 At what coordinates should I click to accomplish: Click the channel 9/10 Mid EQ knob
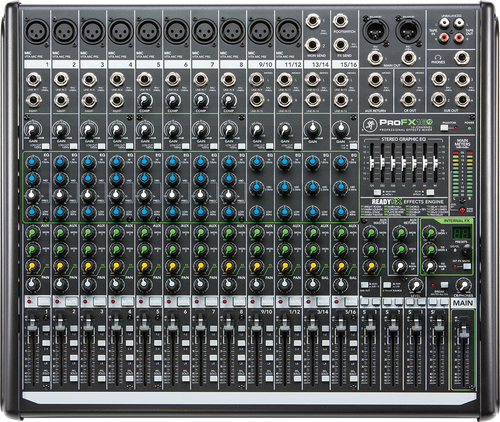coord(256,187)
